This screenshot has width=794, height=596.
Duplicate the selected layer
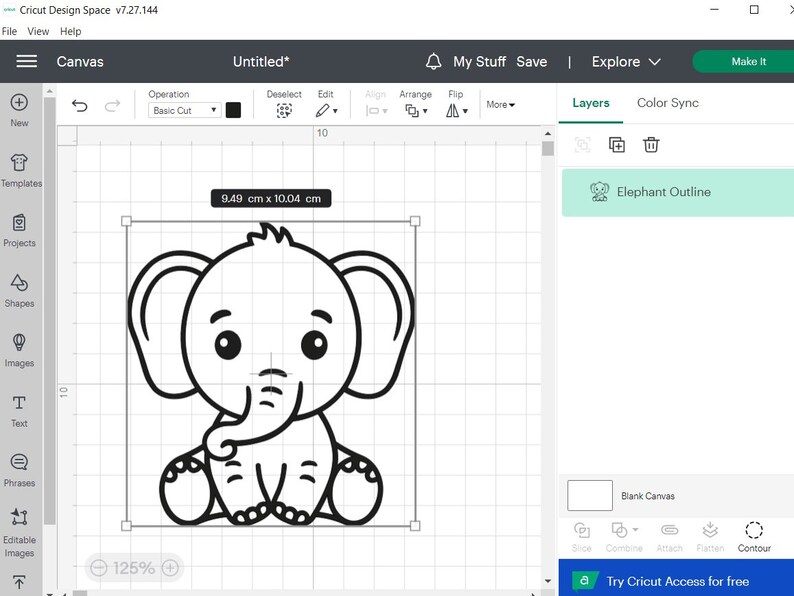[x=617, y=145]
